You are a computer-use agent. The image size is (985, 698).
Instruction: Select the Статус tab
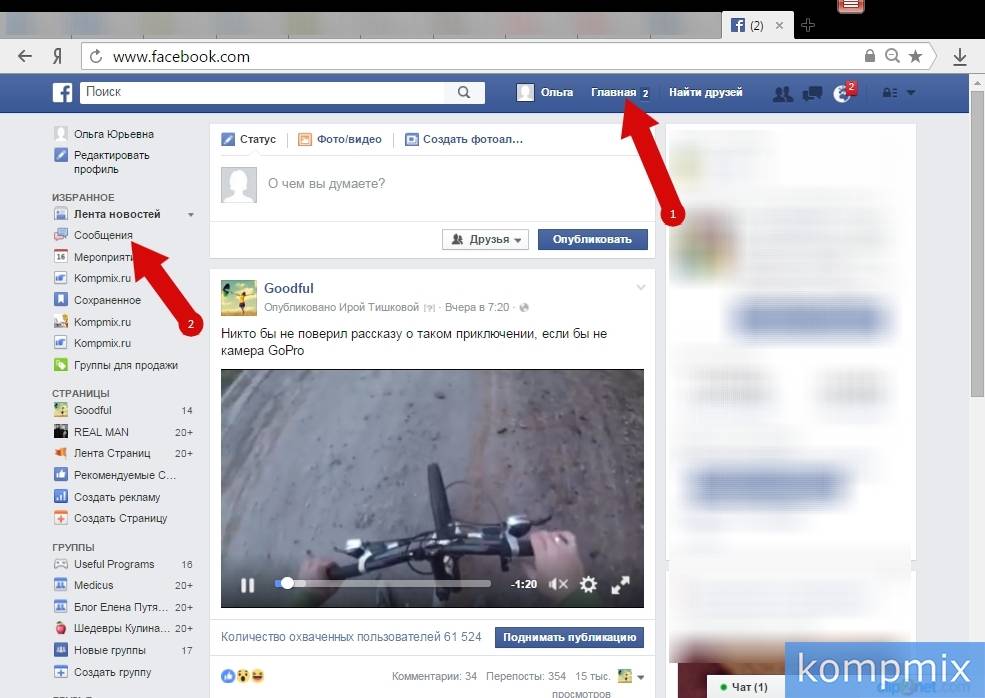coord(249,139)
